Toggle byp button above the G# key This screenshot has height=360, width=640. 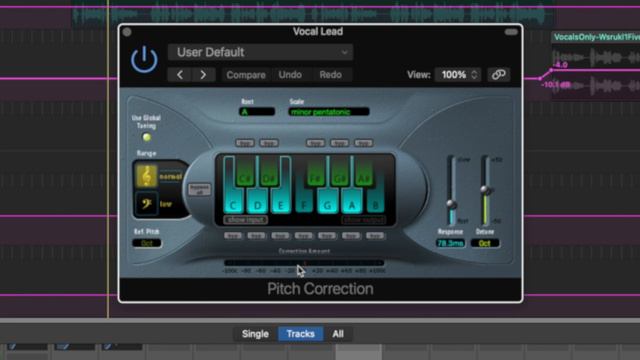[x=340, y=143]
